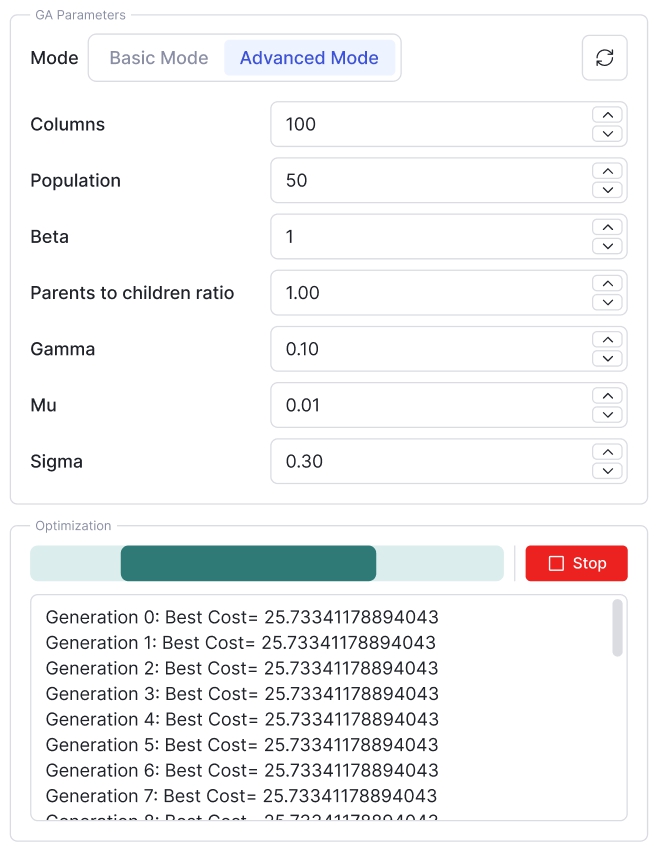Increase the Columns value with up arrow
This screenshot has width=663, height=854.
coord(606,115)
